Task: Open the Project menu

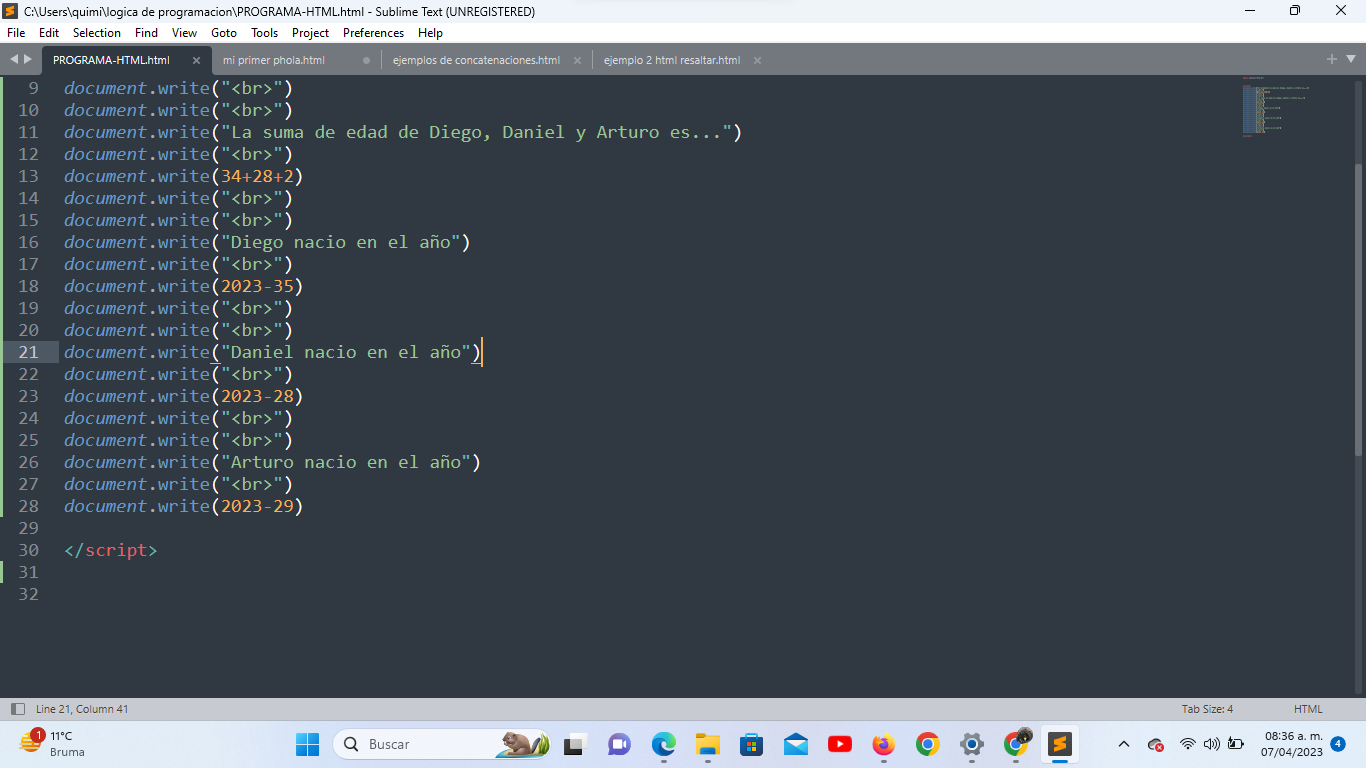Action: tap(310, 33)
